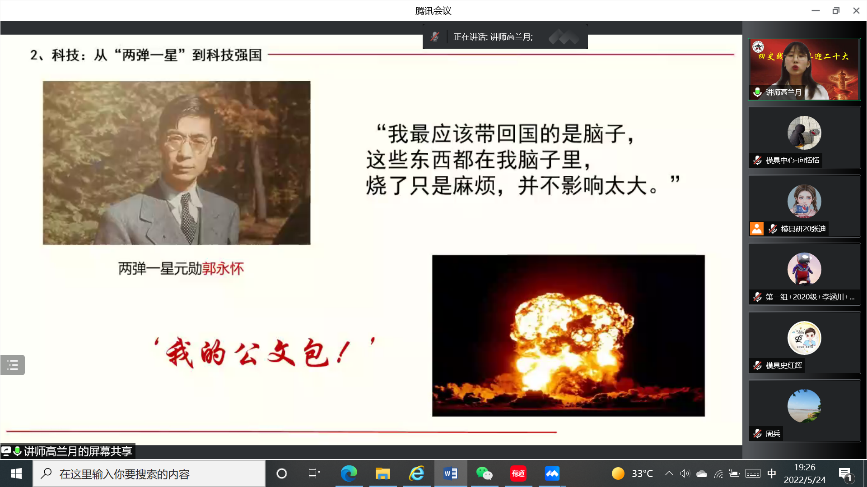867x487 pixels.
Task: Close the 腾讯会议 window
Action: click(x=856, y=11)
